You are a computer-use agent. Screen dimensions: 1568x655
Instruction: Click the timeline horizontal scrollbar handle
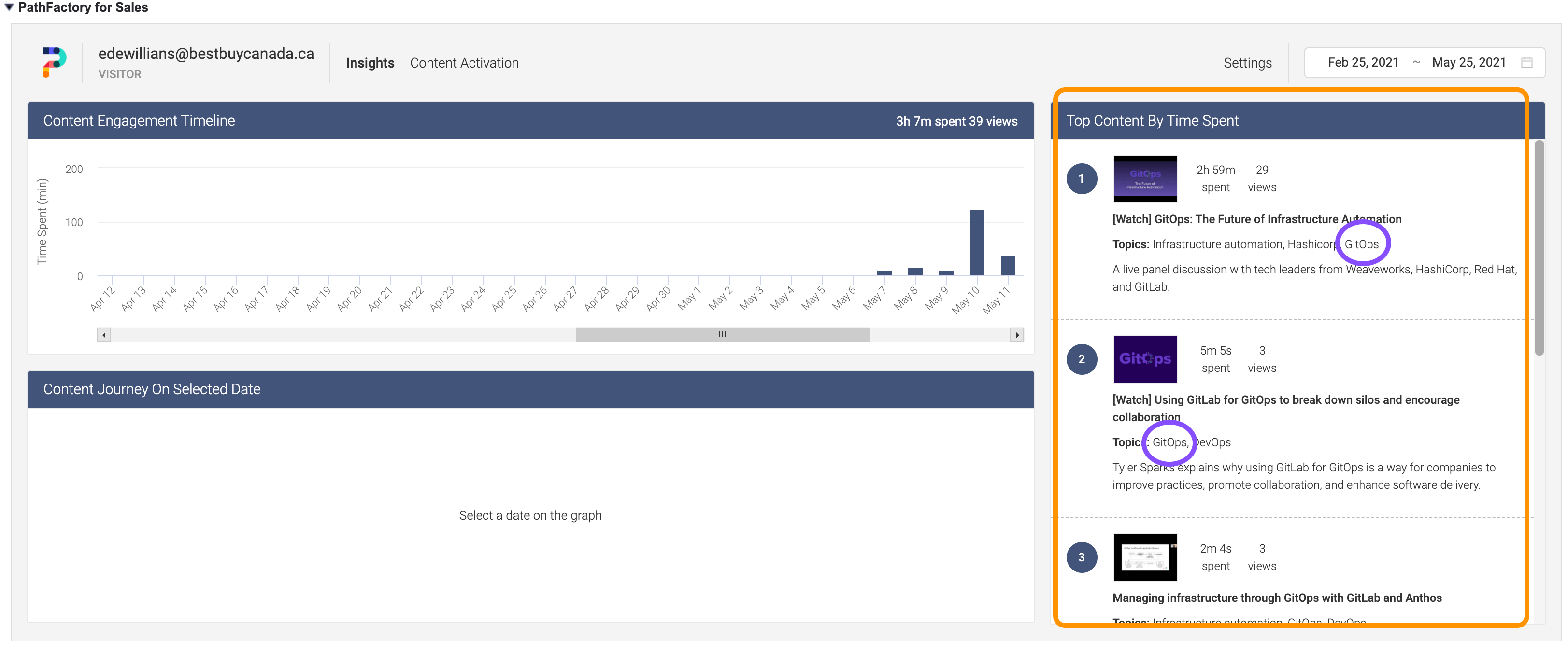(x=722, y=335)
